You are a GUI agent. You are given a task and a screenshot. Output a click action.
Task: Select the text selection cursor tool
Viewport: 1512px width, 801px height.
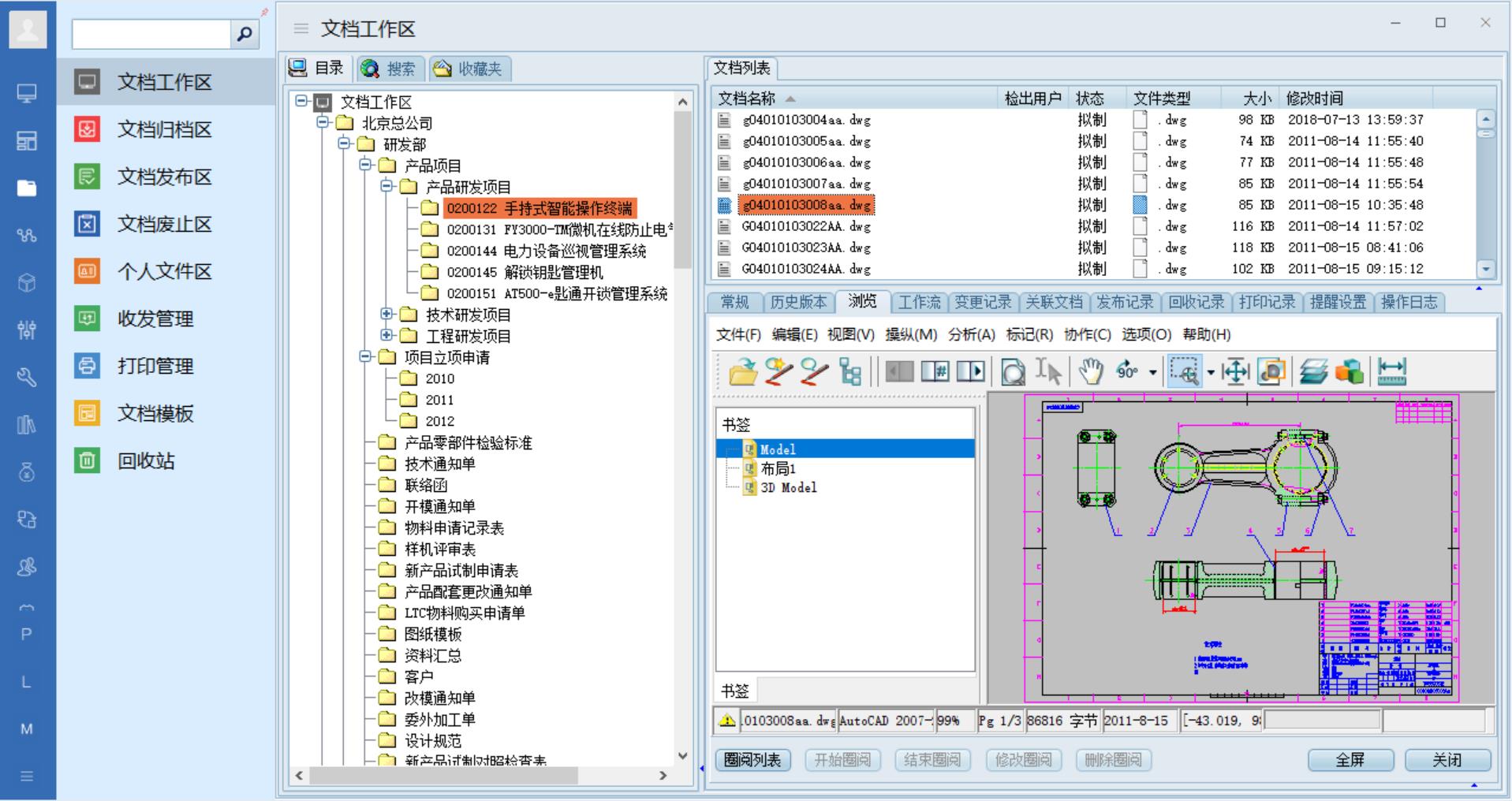(1048, 371)
